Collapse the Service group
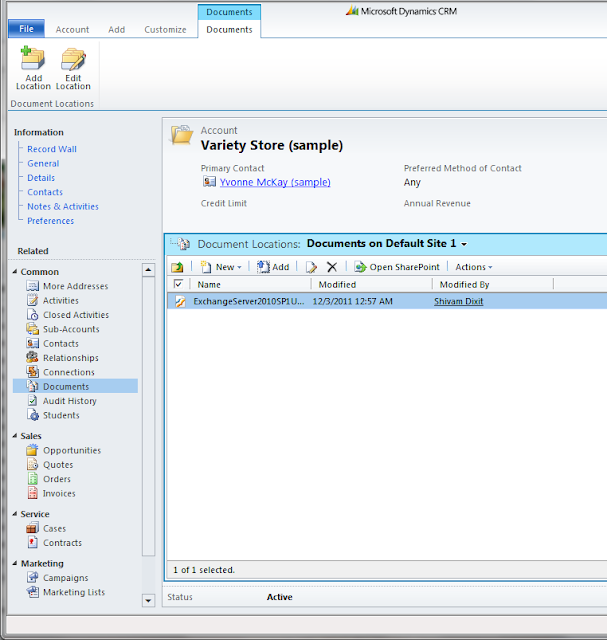The width and height of the screenshot is (607, 640). coord(15,513)
